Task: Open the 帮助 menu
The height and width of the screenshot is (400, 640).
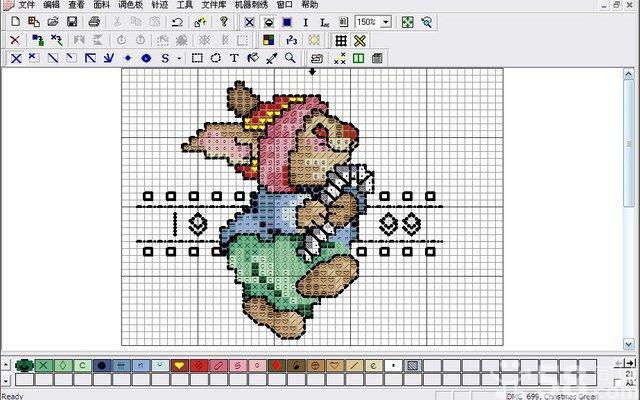Action: [309, 5]
